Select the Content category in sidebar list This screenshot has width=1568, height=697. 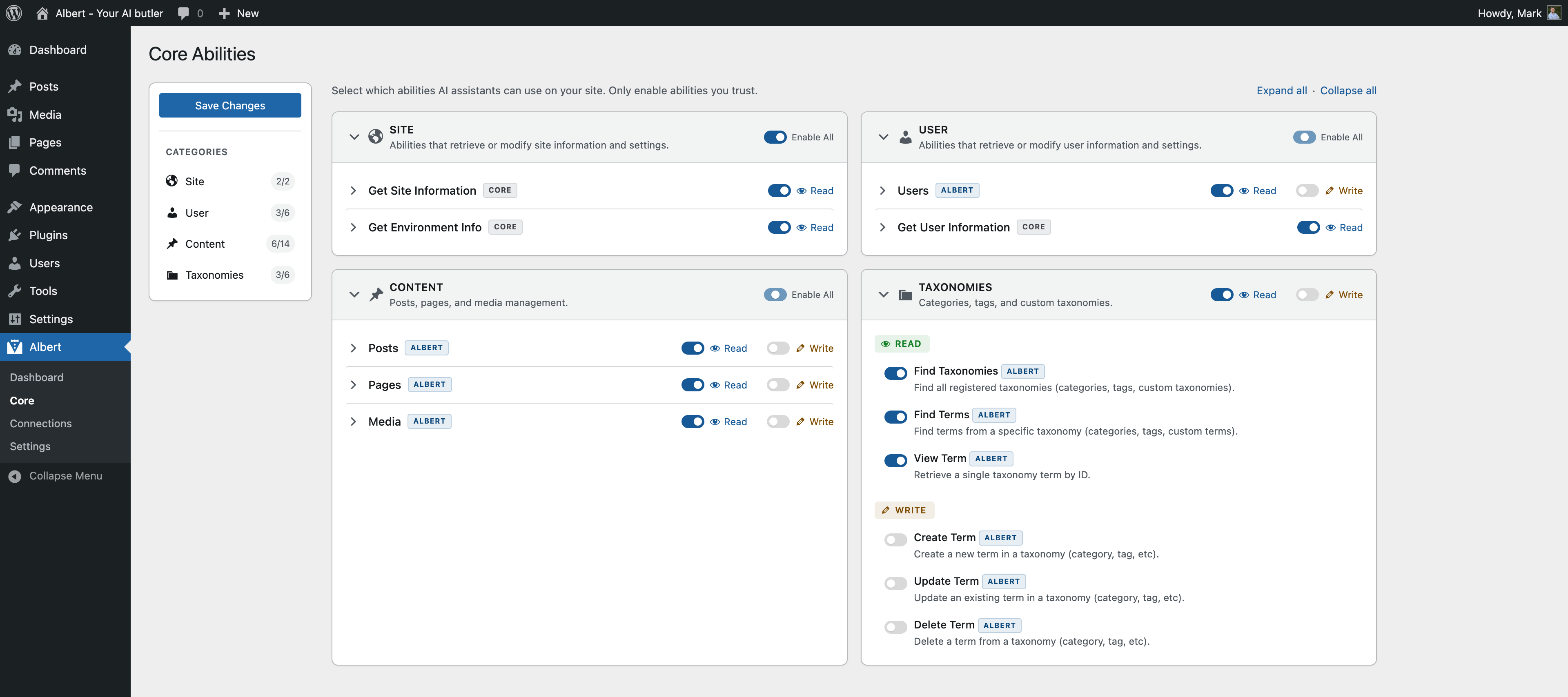coord(205,244)
